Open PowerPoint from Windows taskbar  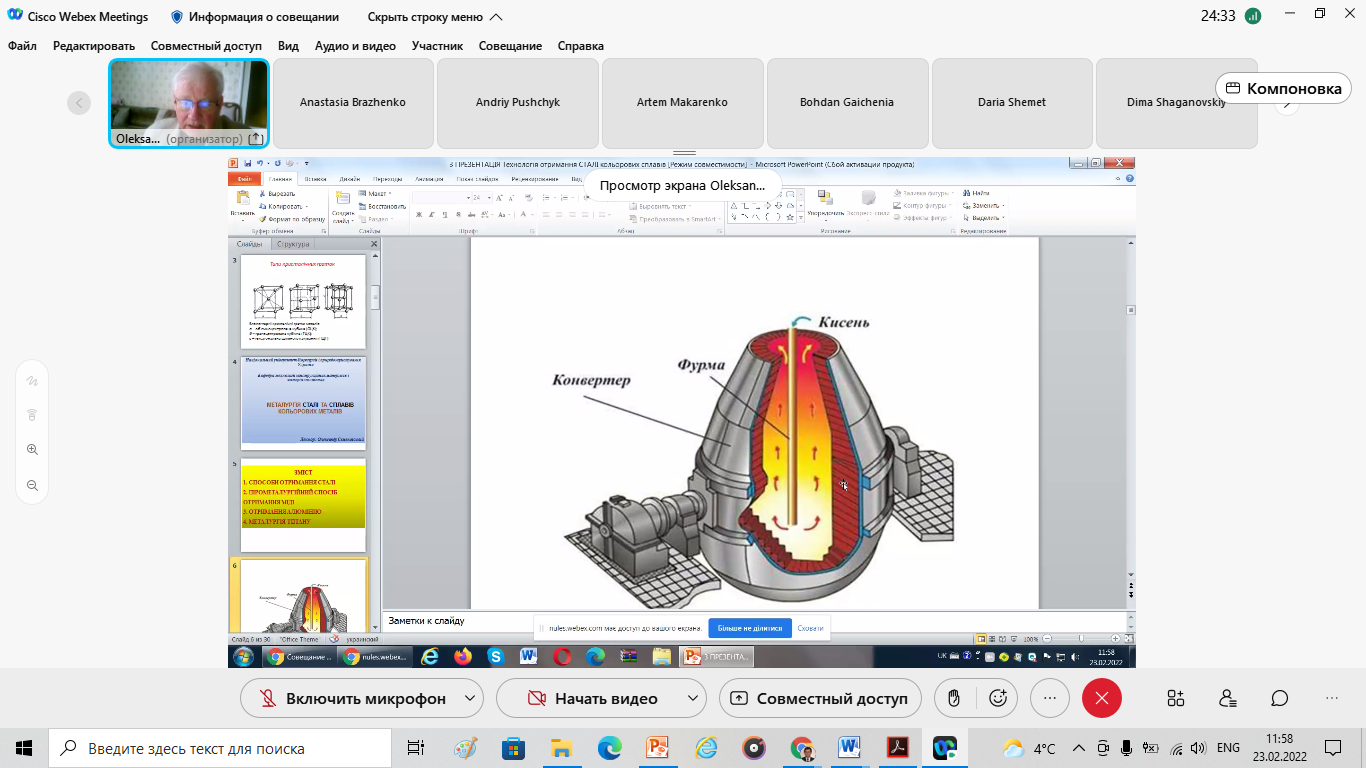657,748
